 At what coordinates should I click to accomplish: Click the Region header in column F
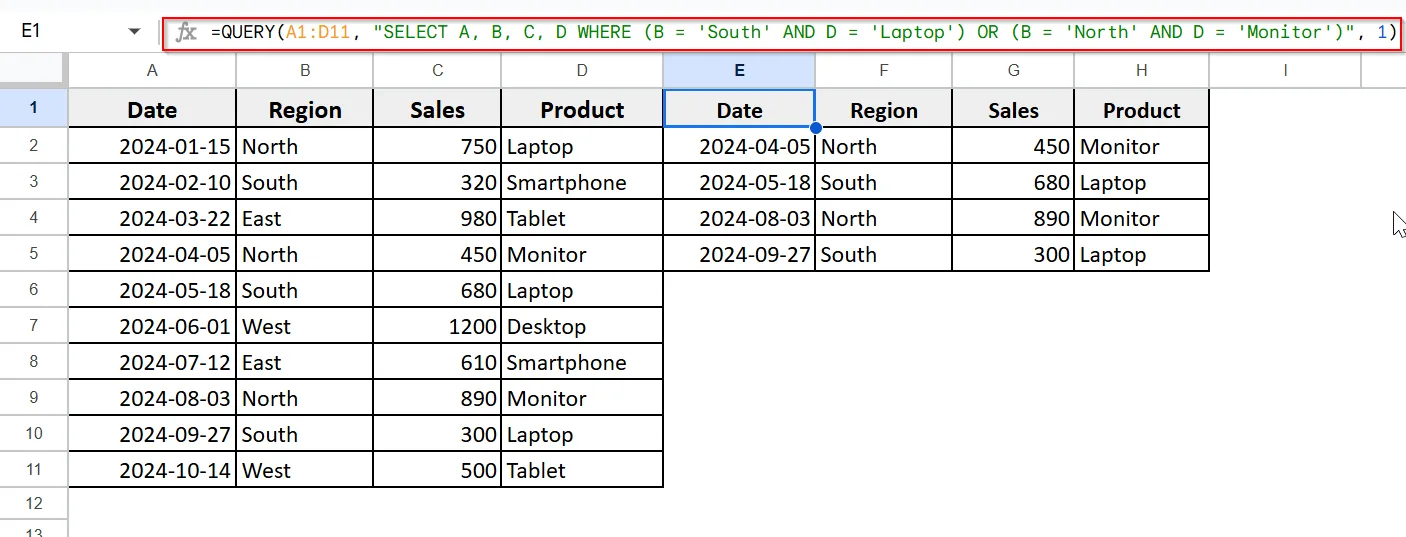pyautogui.click(x=884, y=109)
